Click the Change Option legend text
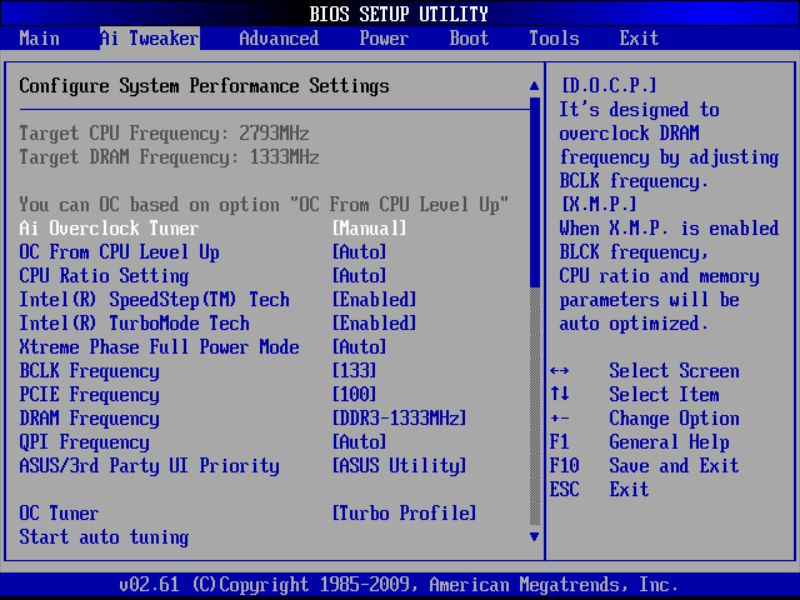The image size is (800, 600). [674, 418]
